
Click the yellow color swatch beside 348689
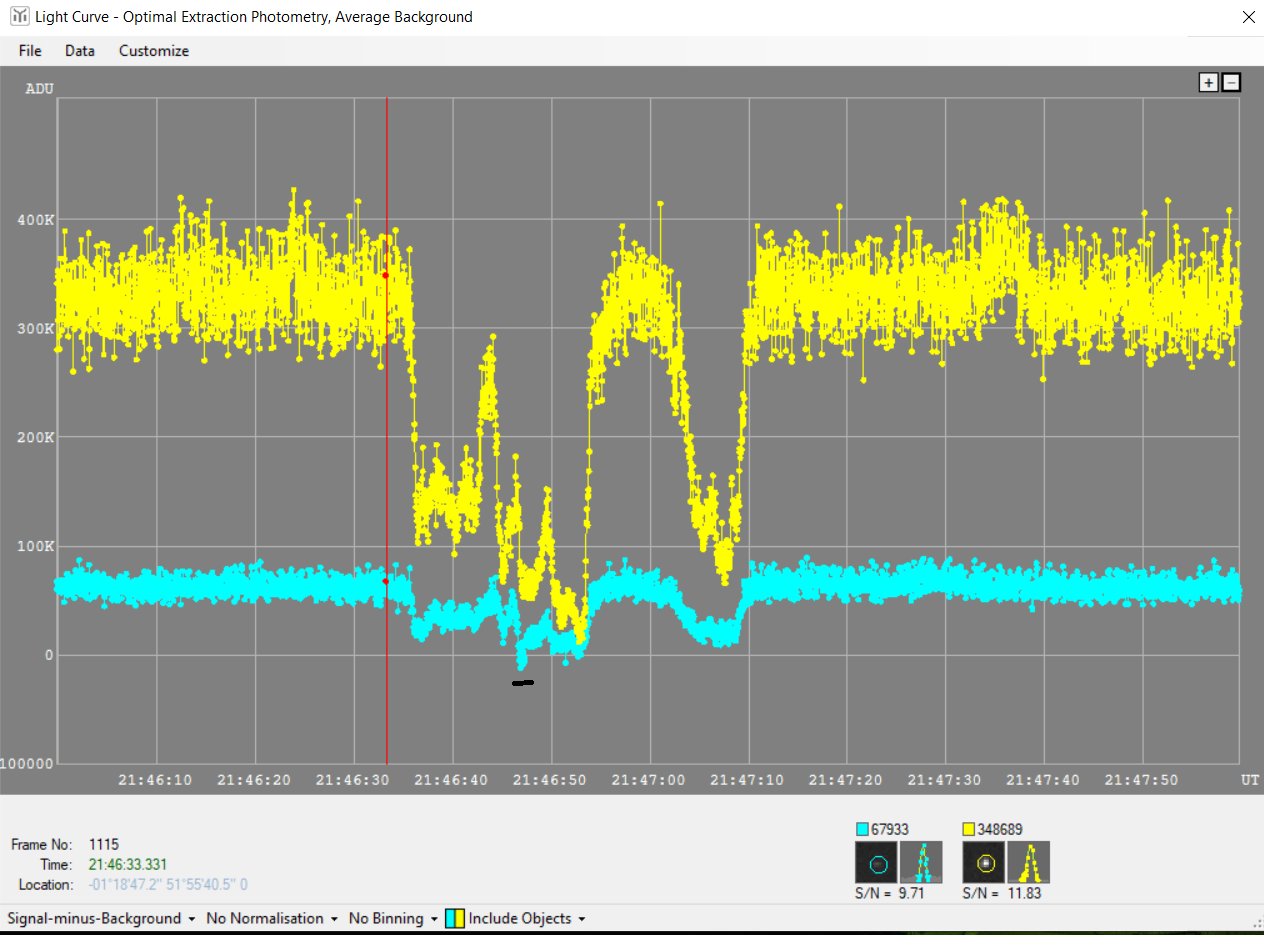968,829
